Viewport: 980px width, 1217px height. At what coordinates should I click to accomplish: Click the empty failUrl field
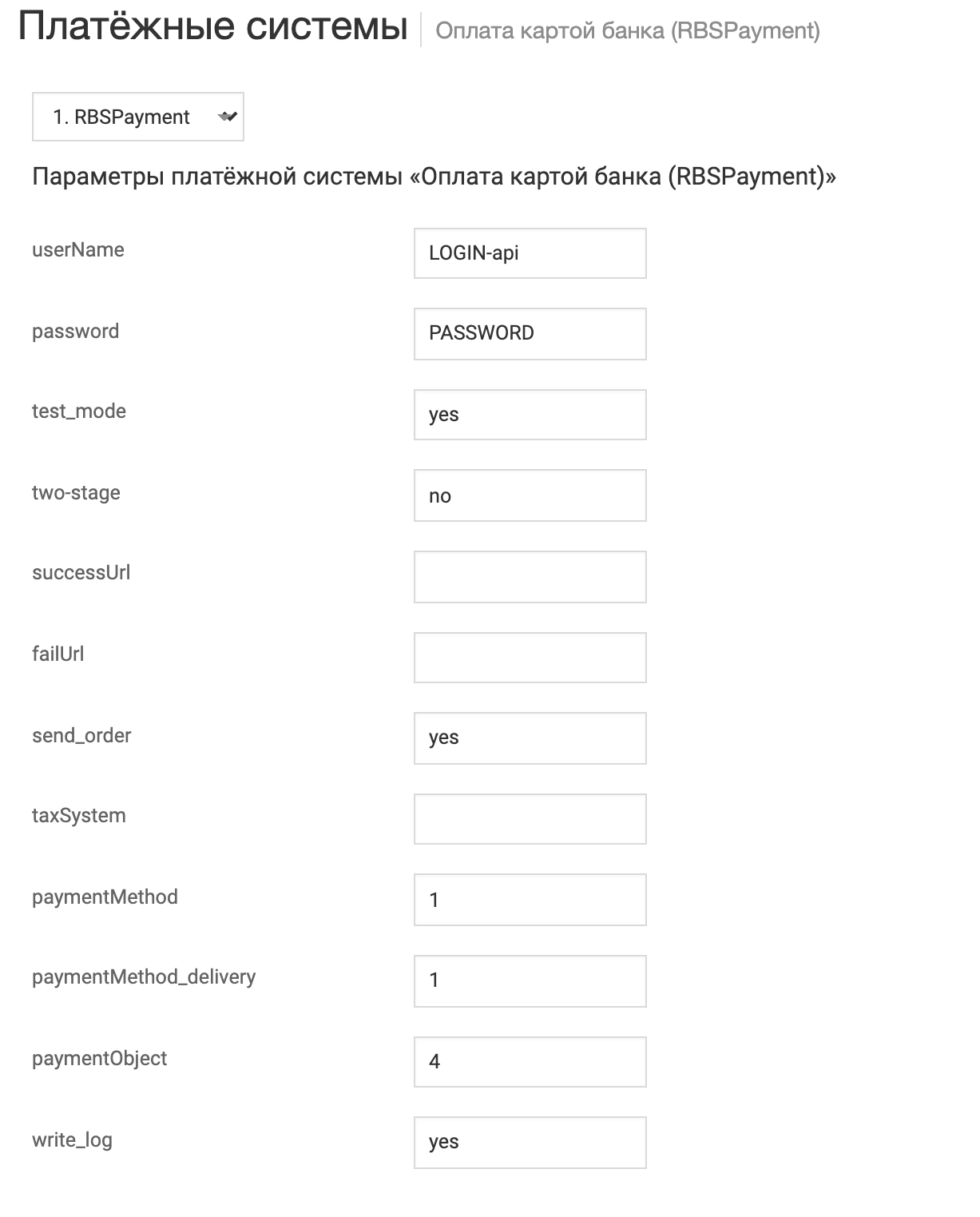pos(530,658)
